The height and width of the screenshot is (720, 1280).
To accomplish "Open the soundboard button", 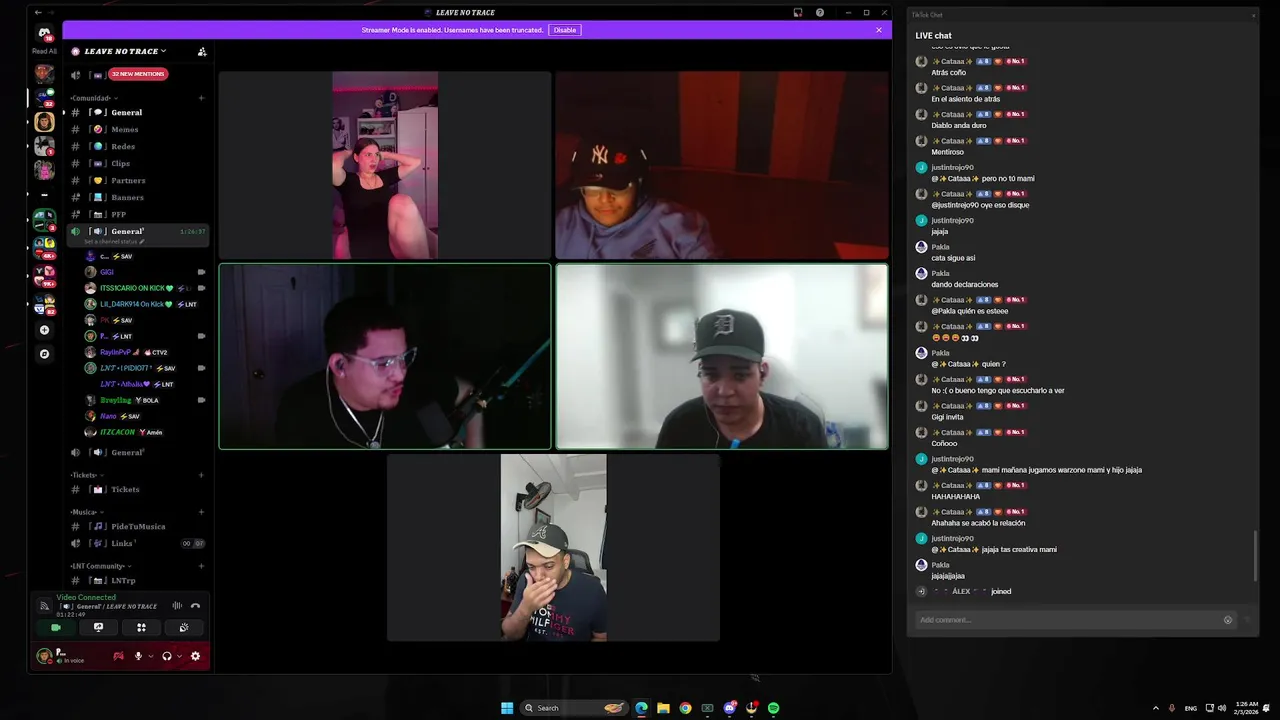I will 184,628.
